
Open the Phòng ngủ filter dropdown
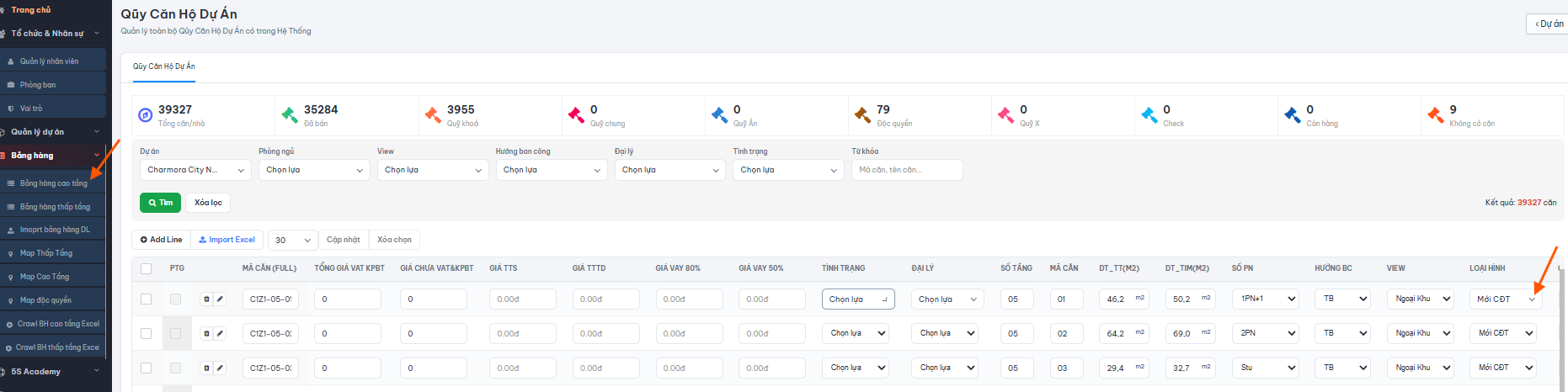(x=314, y=170)
